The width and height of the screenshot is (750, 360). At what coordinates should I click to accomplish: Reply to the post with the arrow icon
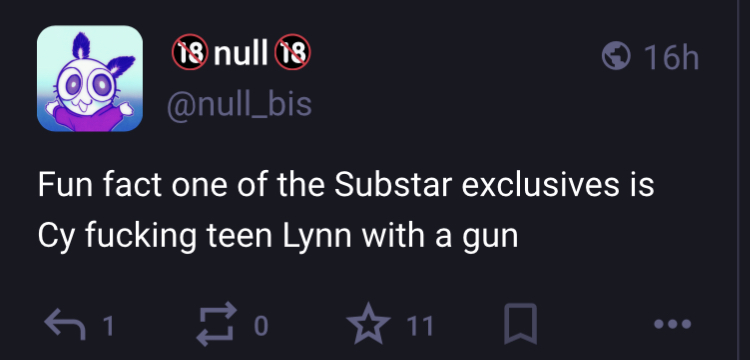(65, 325)
